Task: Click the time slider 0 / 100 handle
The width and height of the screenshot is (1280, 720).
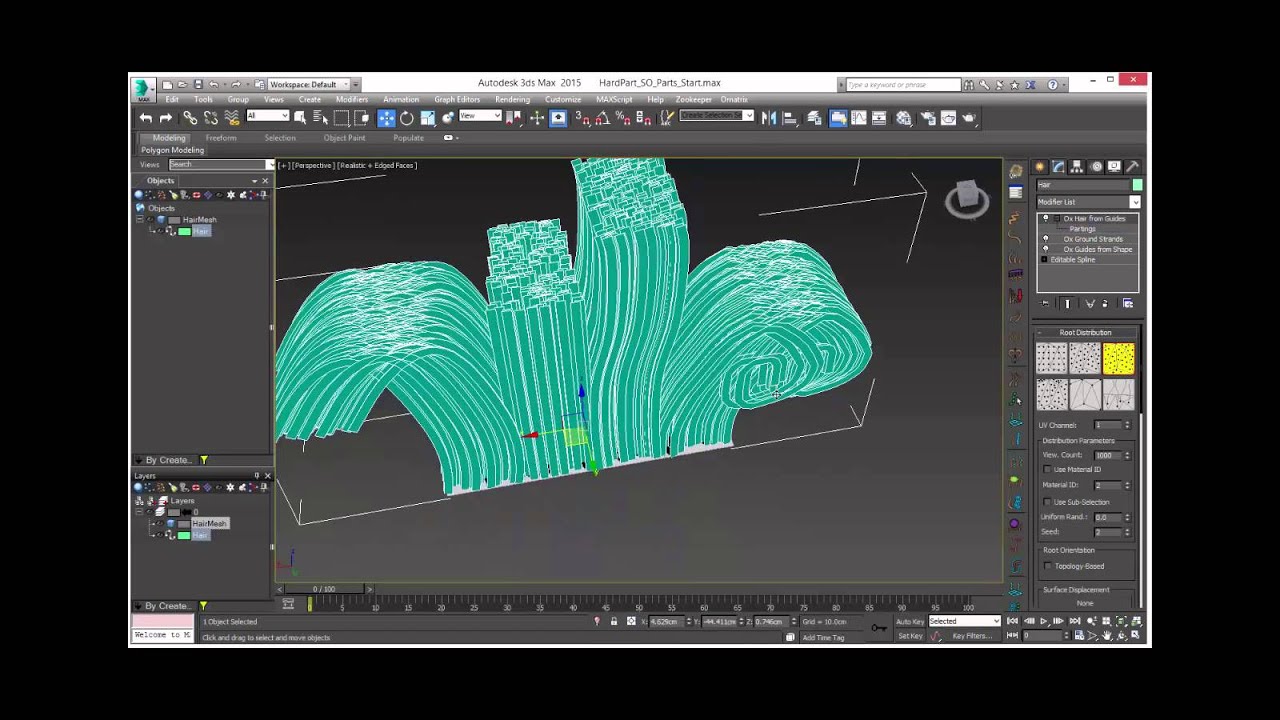Action: 324,589
